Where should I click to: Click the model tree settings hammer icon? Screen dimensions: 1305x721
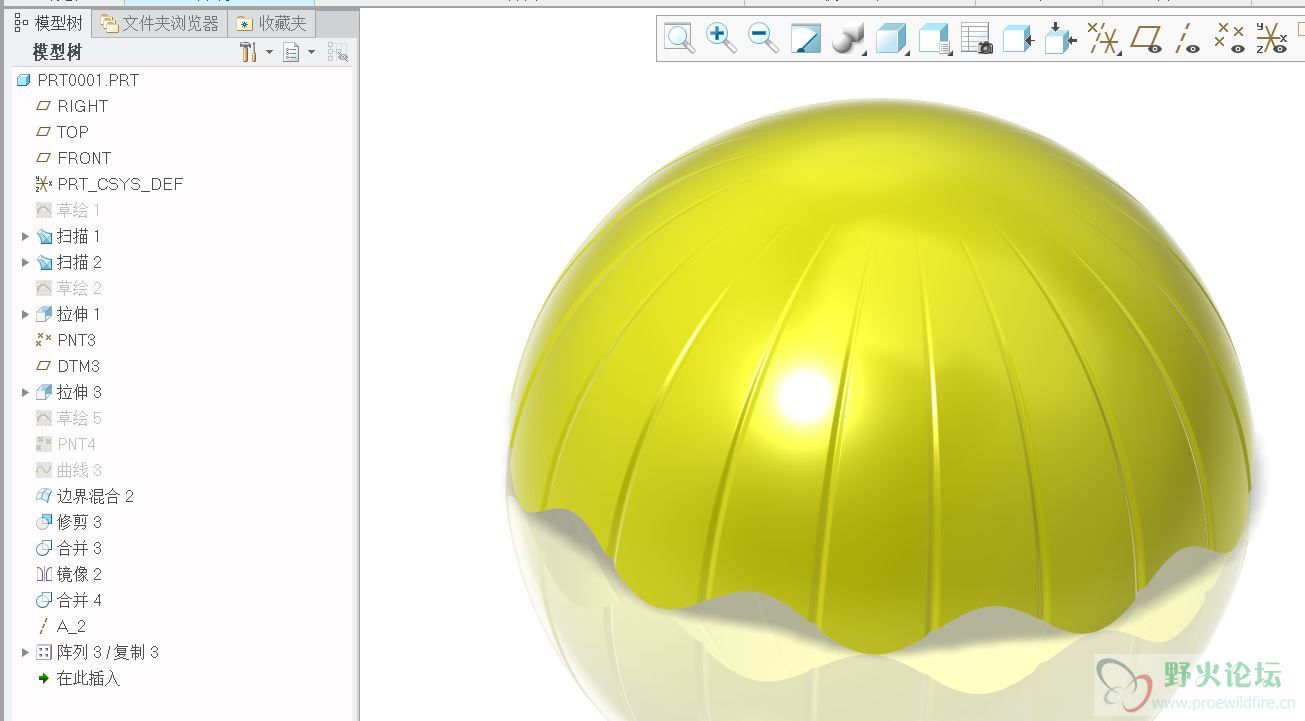249,52
